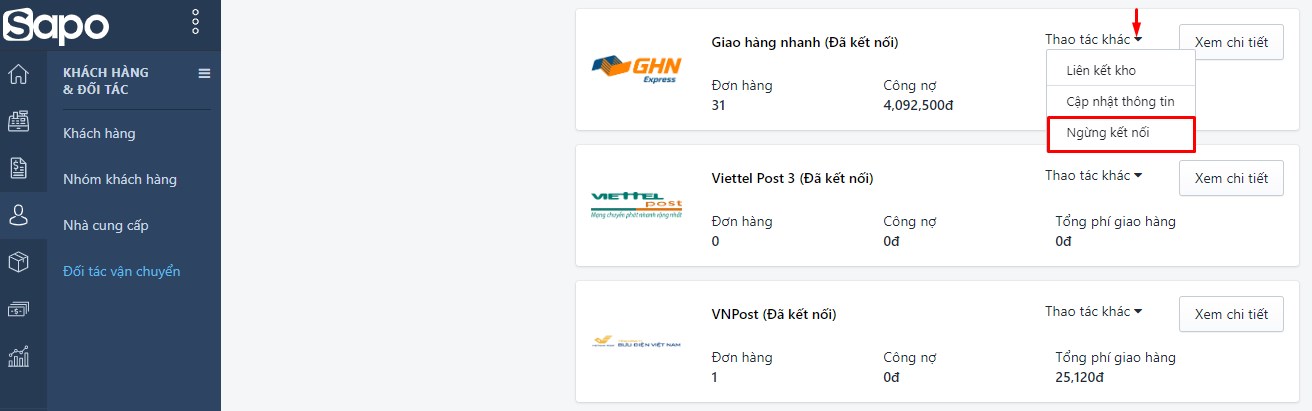Click the point-of-sale register icon
The image size is (1312, 411).
(x=18, y=121)
